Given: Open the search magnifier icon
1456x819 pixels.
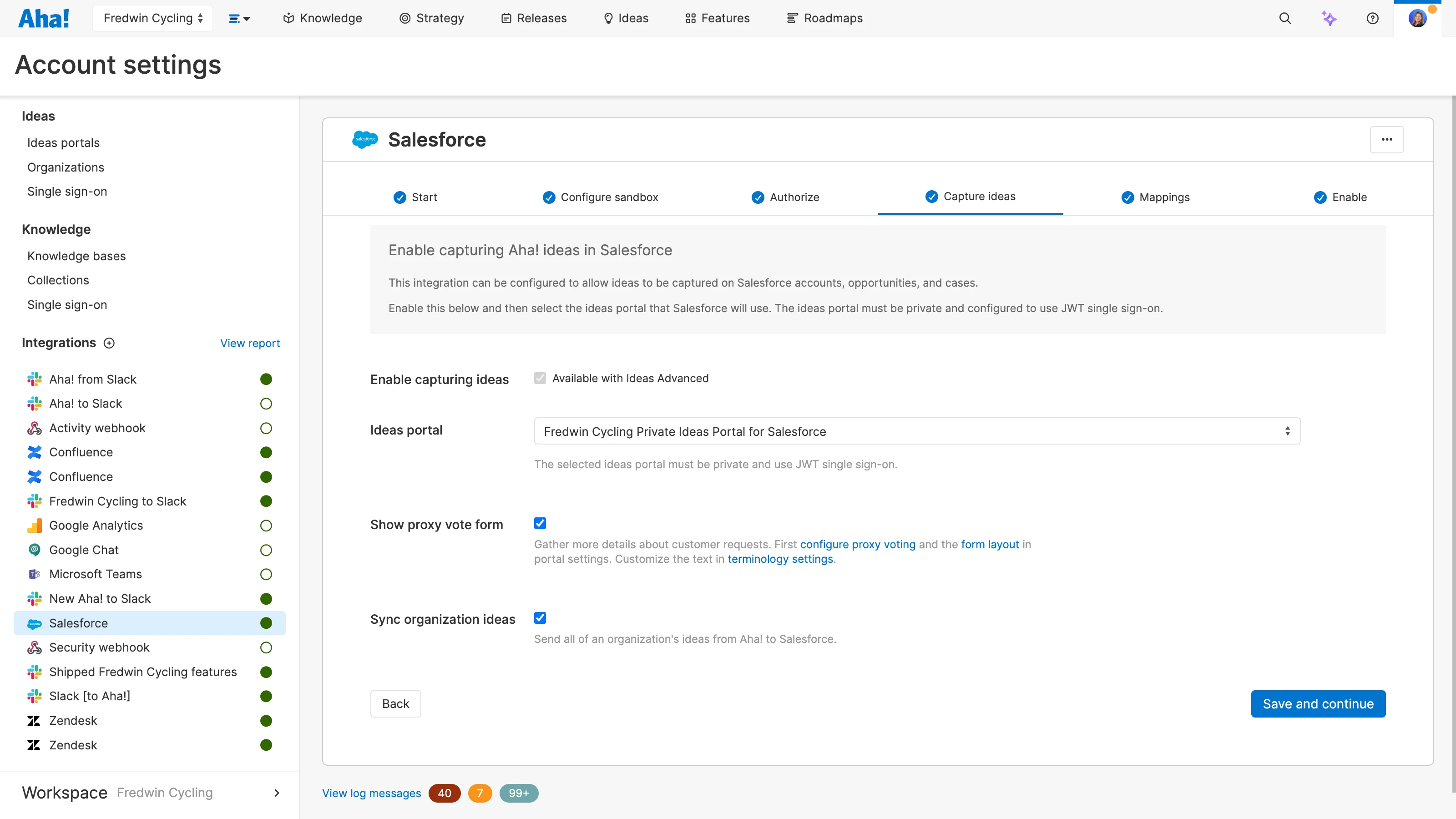Looking at the screenshot, I should [1285, 18].
